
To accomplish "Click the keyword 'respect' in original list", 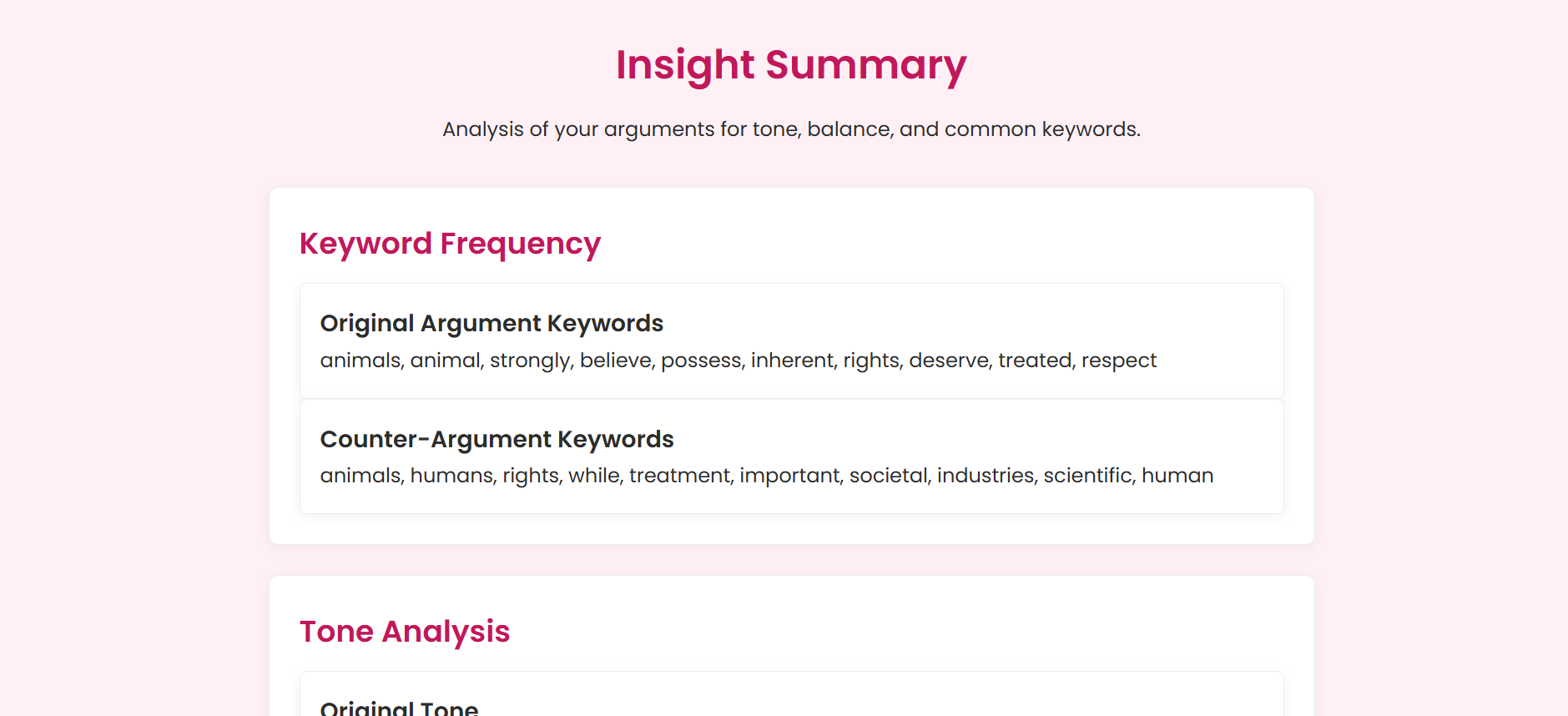I will [x=1119, y=361].
